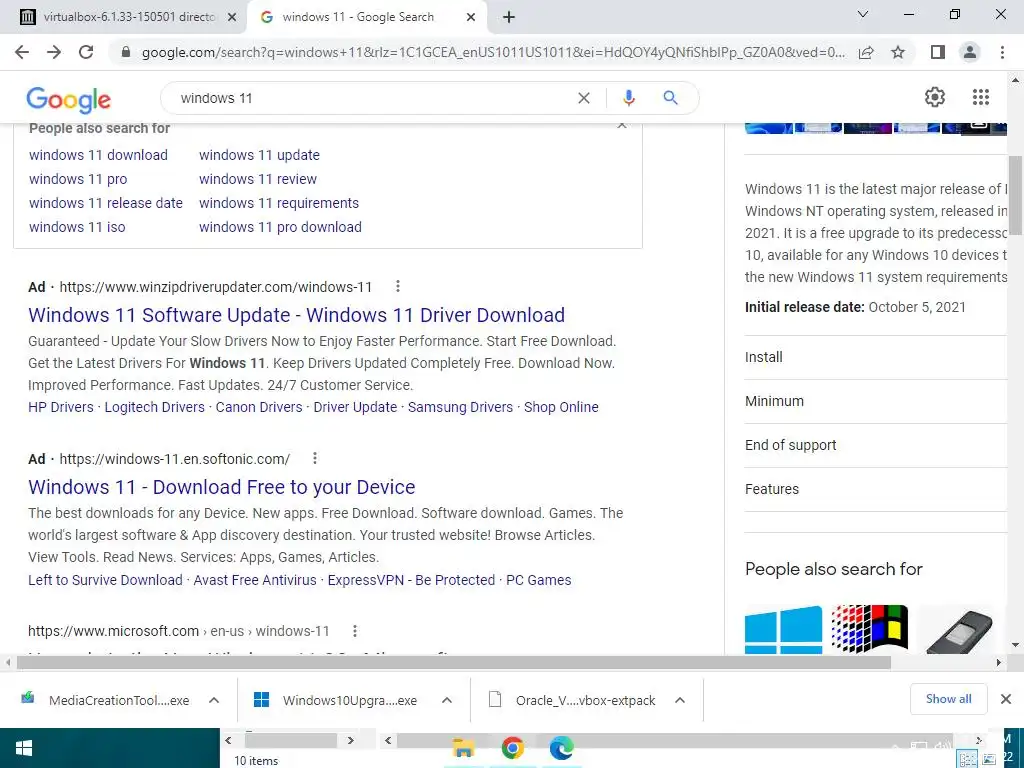Search for windows 11 iso

(77, 227)
